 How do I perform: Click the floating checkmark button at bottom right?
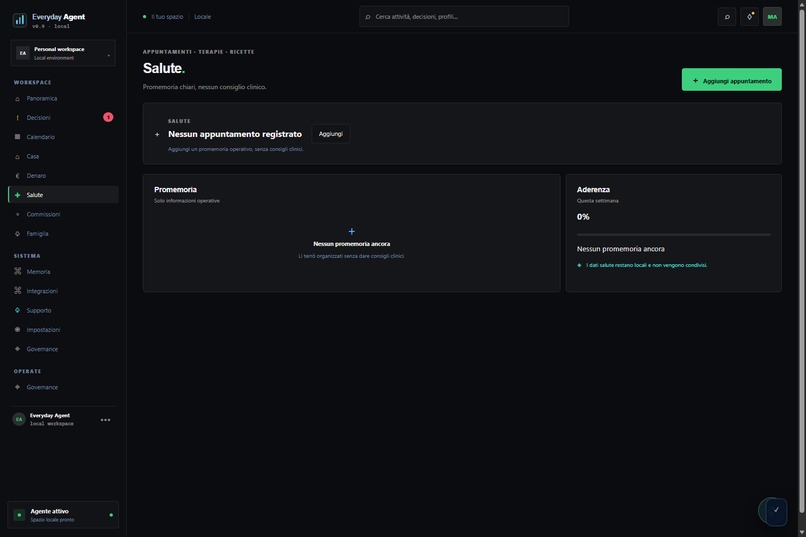pos(775,511)
